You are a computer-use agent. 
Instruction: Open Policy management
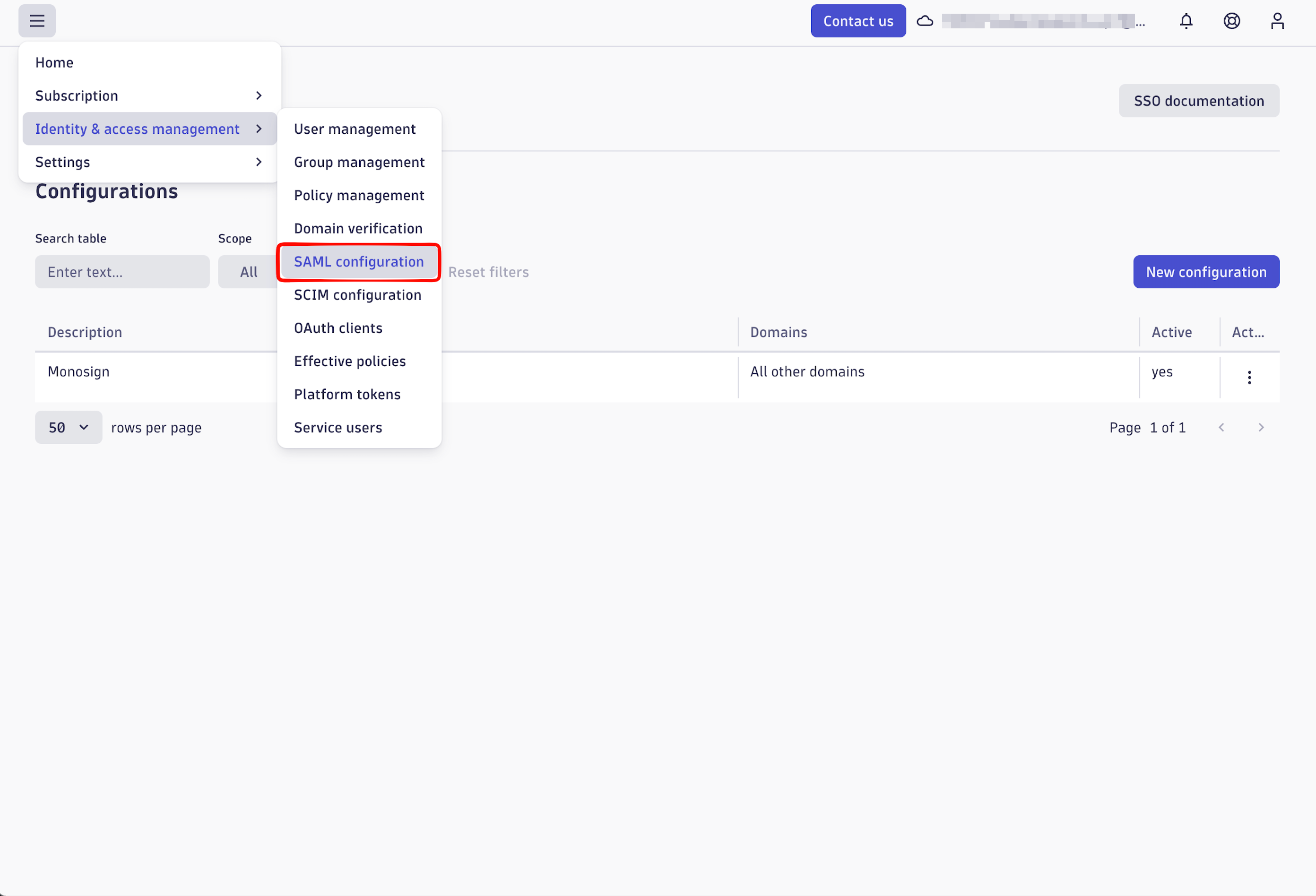pos(359,195)
